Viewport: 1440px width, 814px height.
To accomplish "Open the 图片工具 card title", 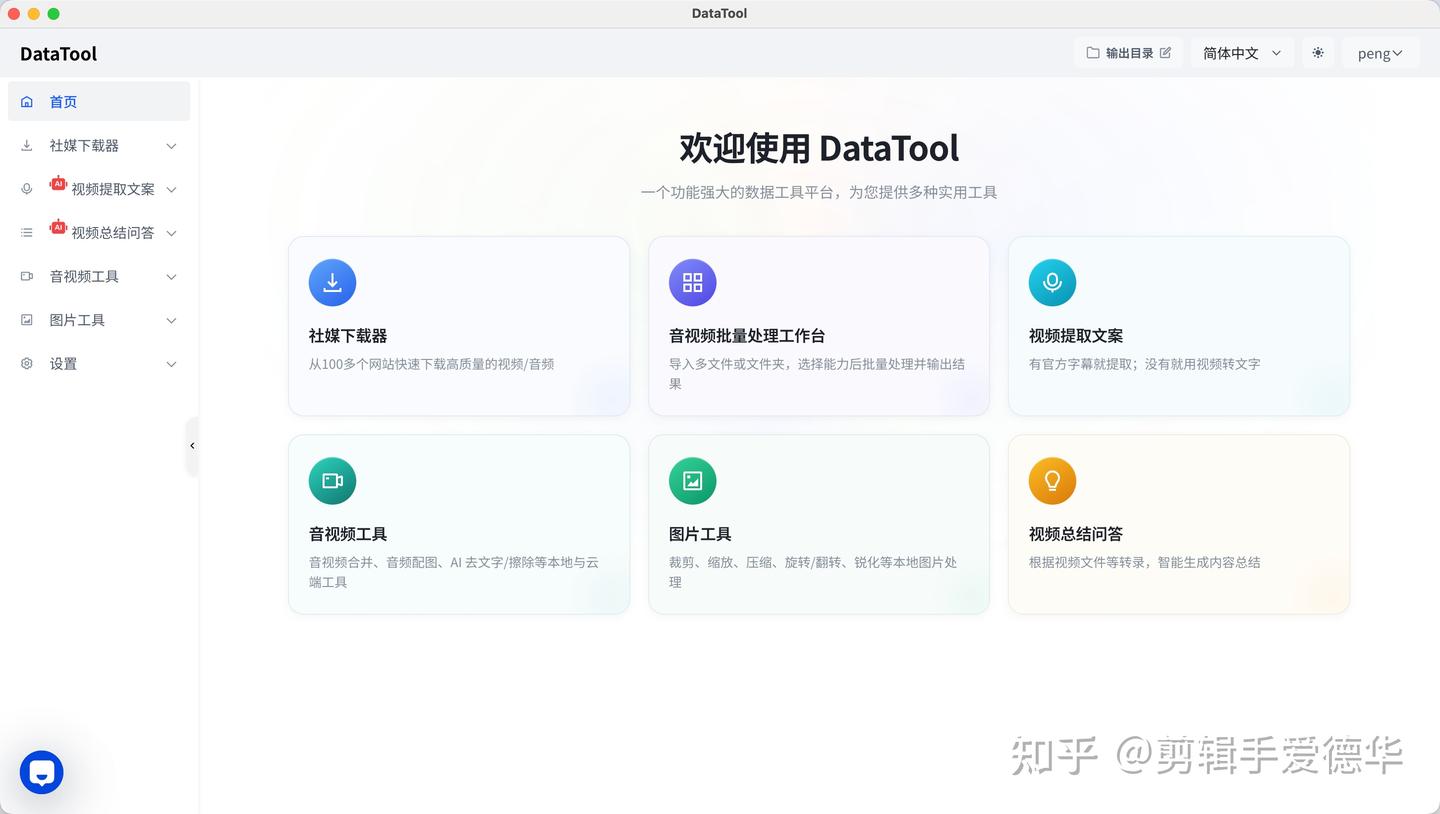I will 700,534.
